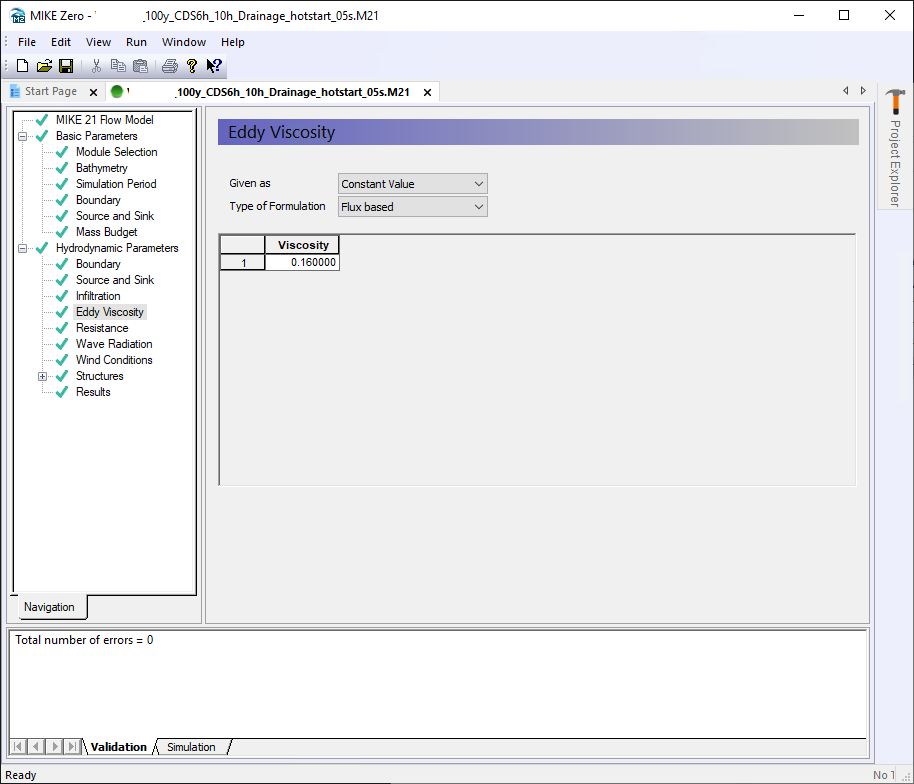Click the Viscosity value cell 0.160000

(302, 262)
